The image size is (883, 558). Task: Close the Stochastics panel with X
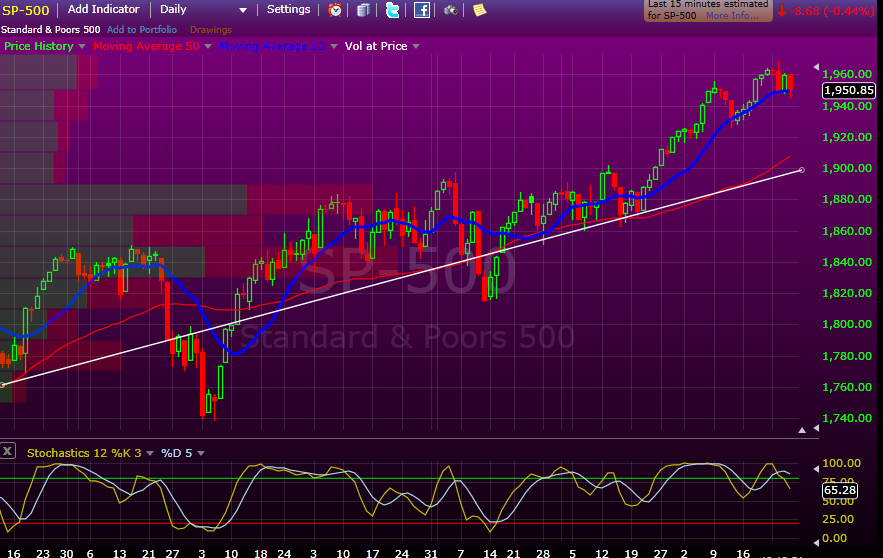click(x=7, y=451)
